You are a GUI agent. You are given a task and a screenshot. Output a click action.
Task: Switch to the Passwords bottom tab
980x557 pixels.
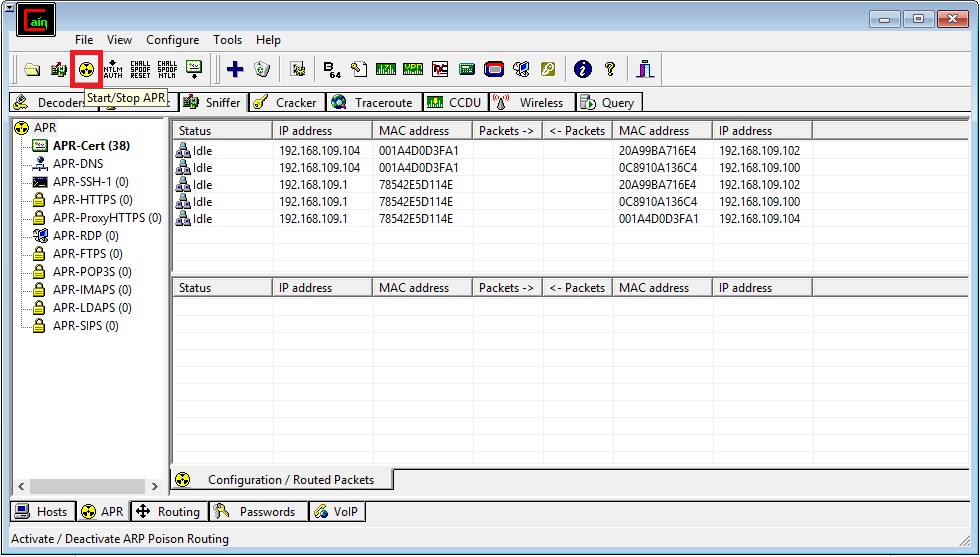[x=258, y=511]
